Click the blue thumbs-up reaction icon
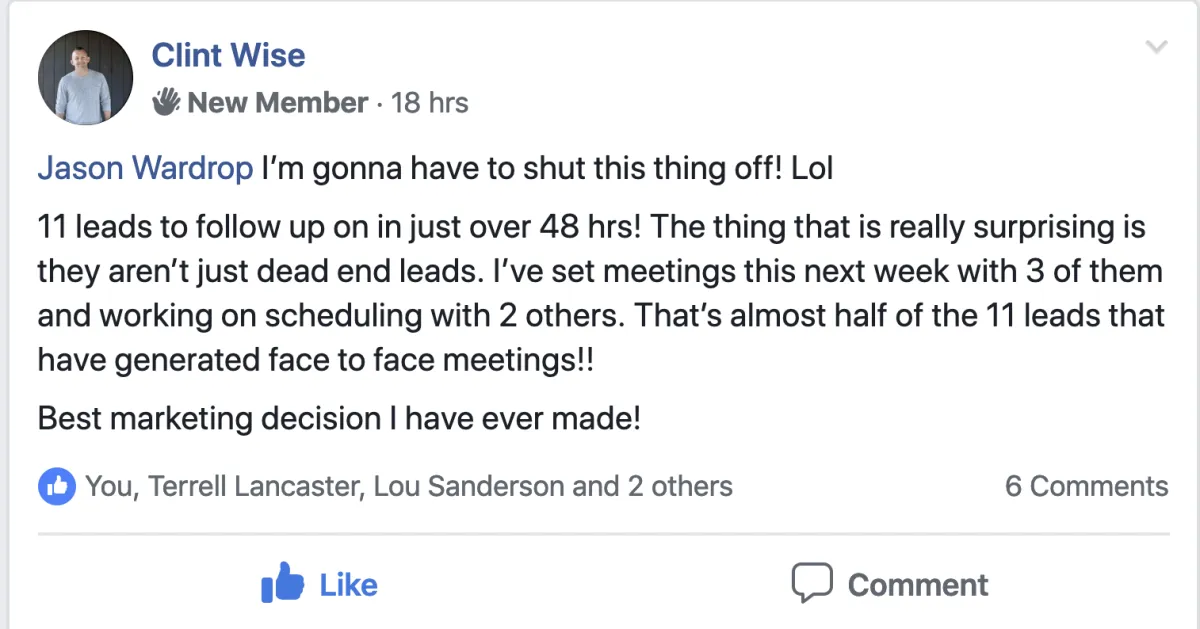Viewport: 1200px width, 629px height. pyautogui.click(x=57, y=487)
